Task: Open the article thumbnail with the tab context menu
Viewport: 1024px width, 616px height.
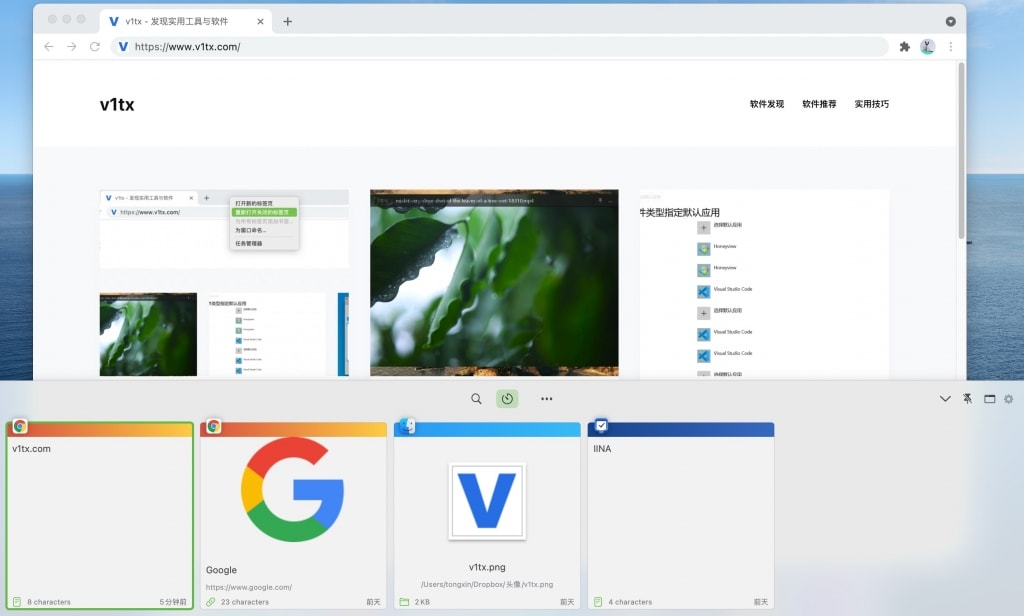Action: [x=224, y=229]
